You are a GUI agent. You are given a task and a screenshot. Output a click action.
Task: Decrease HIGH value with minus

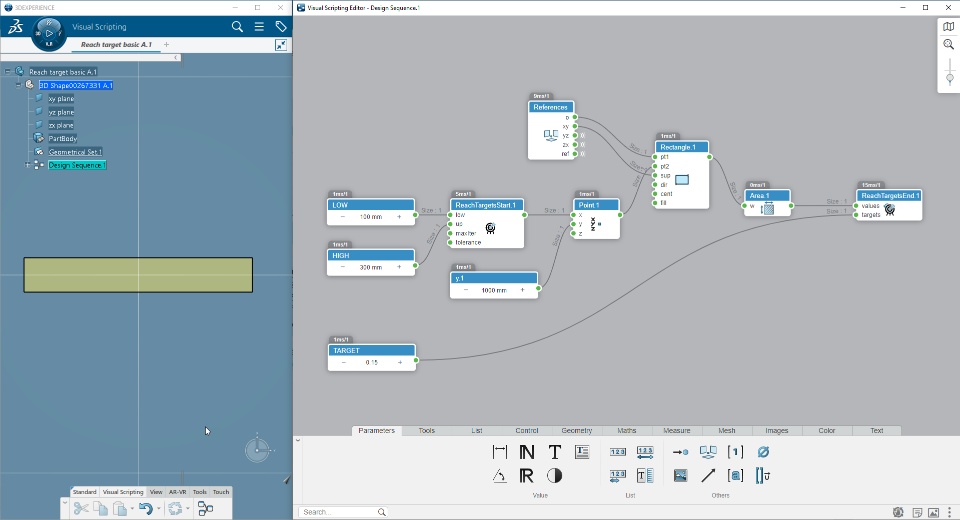(343, 267)
